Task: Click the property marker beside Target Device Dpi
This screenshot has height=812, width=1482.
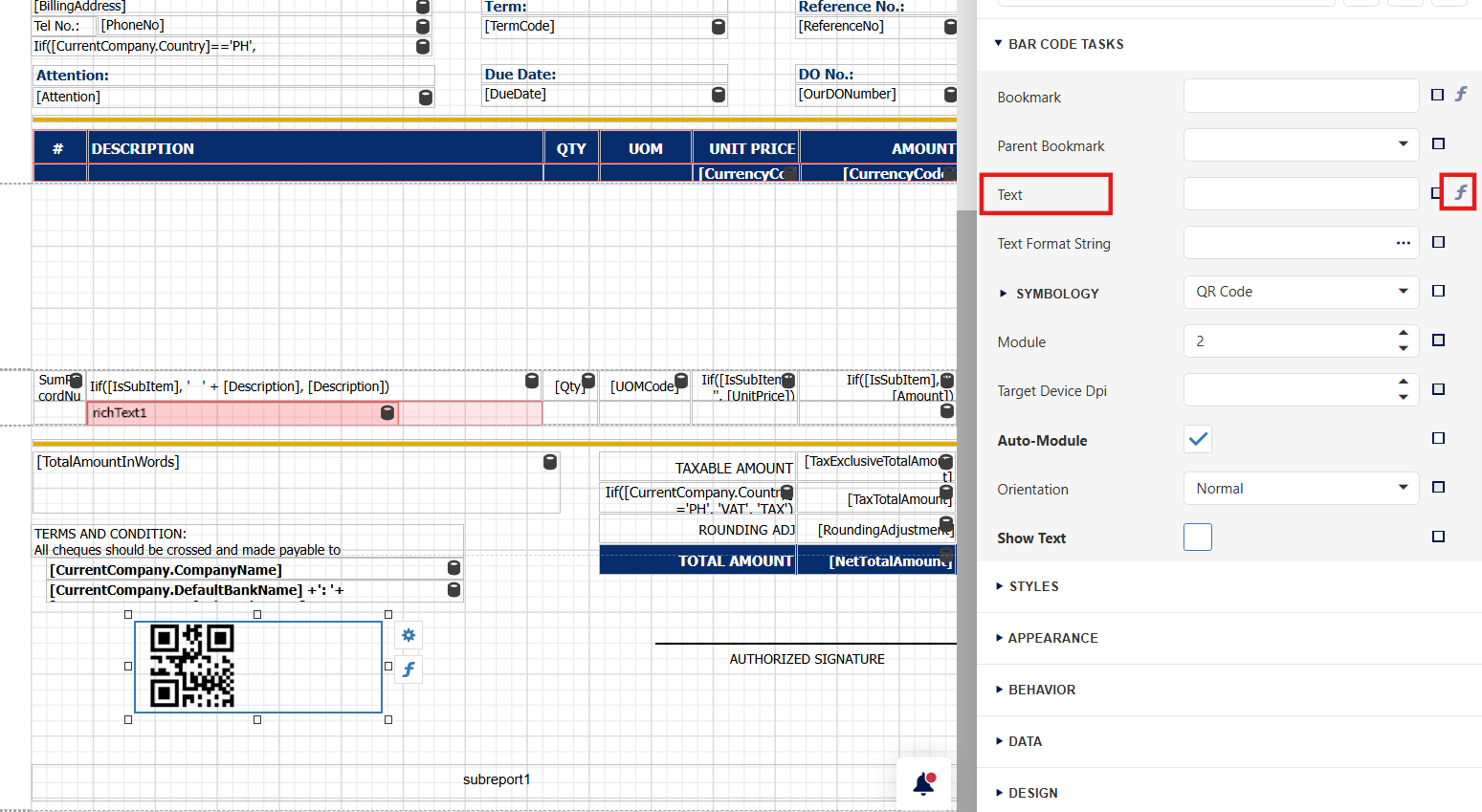Action: pyautogui.click(x=1438, y=389)
